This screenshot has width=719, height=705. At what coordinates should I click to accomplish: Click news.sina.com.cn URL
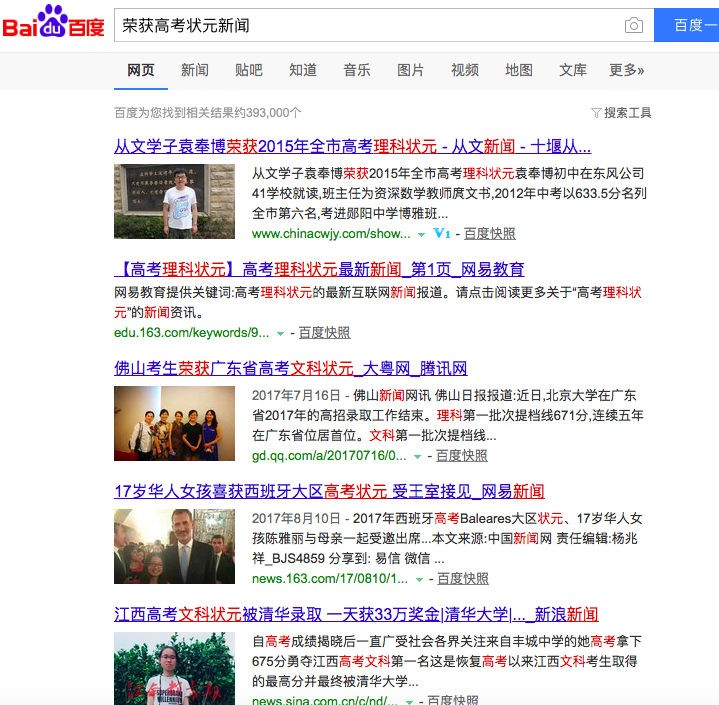point(325,700)
